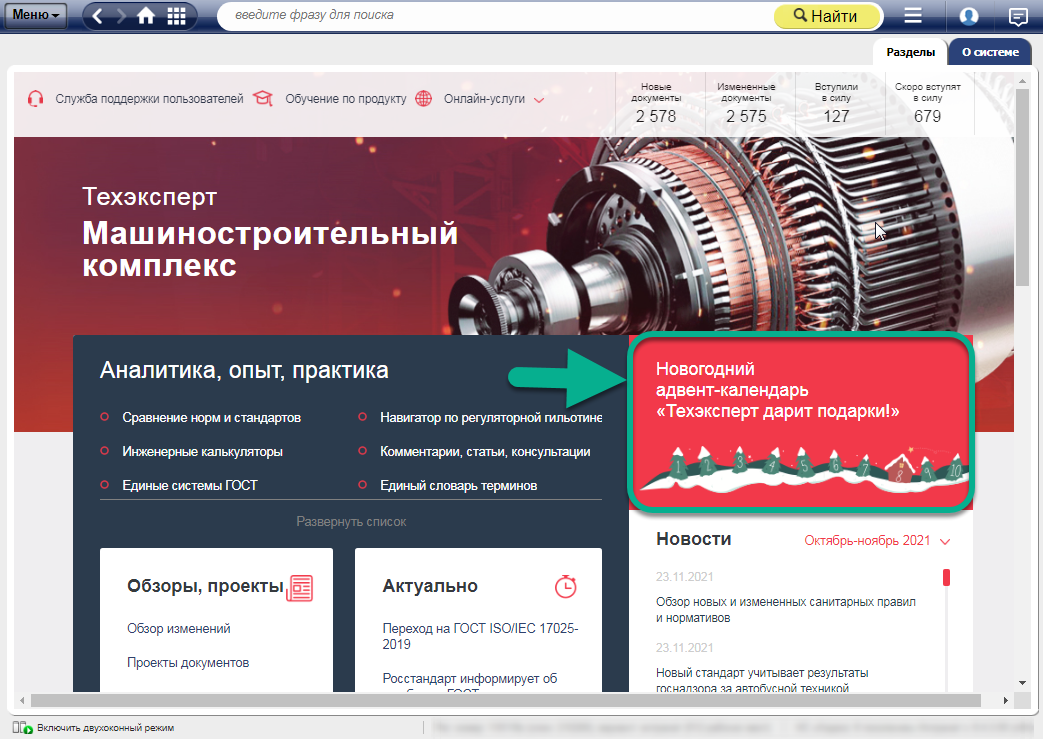Open news Новый стандарт учитывает результаты
This screenshot has width=1043, height=739.
[x=762, y=680]
